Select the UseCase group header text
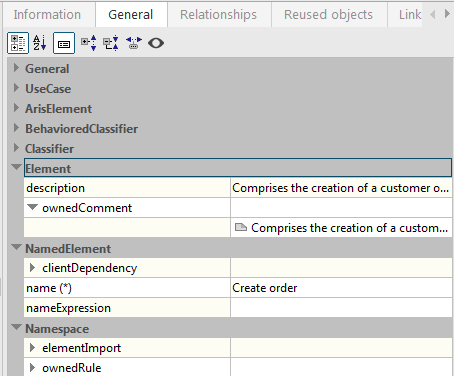The image size is (454, 376). pyautogui.click(x=48, y=89)
